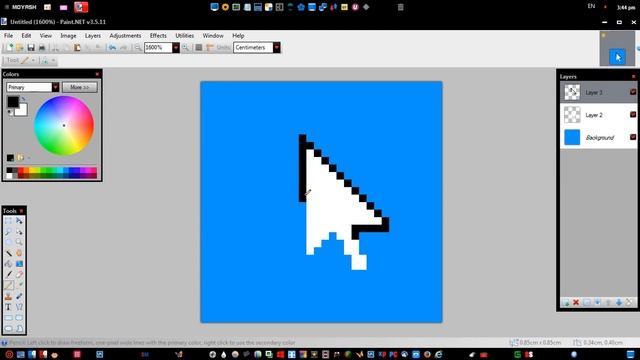Select the Zoom tool in Tools panel

pos(19,242)
